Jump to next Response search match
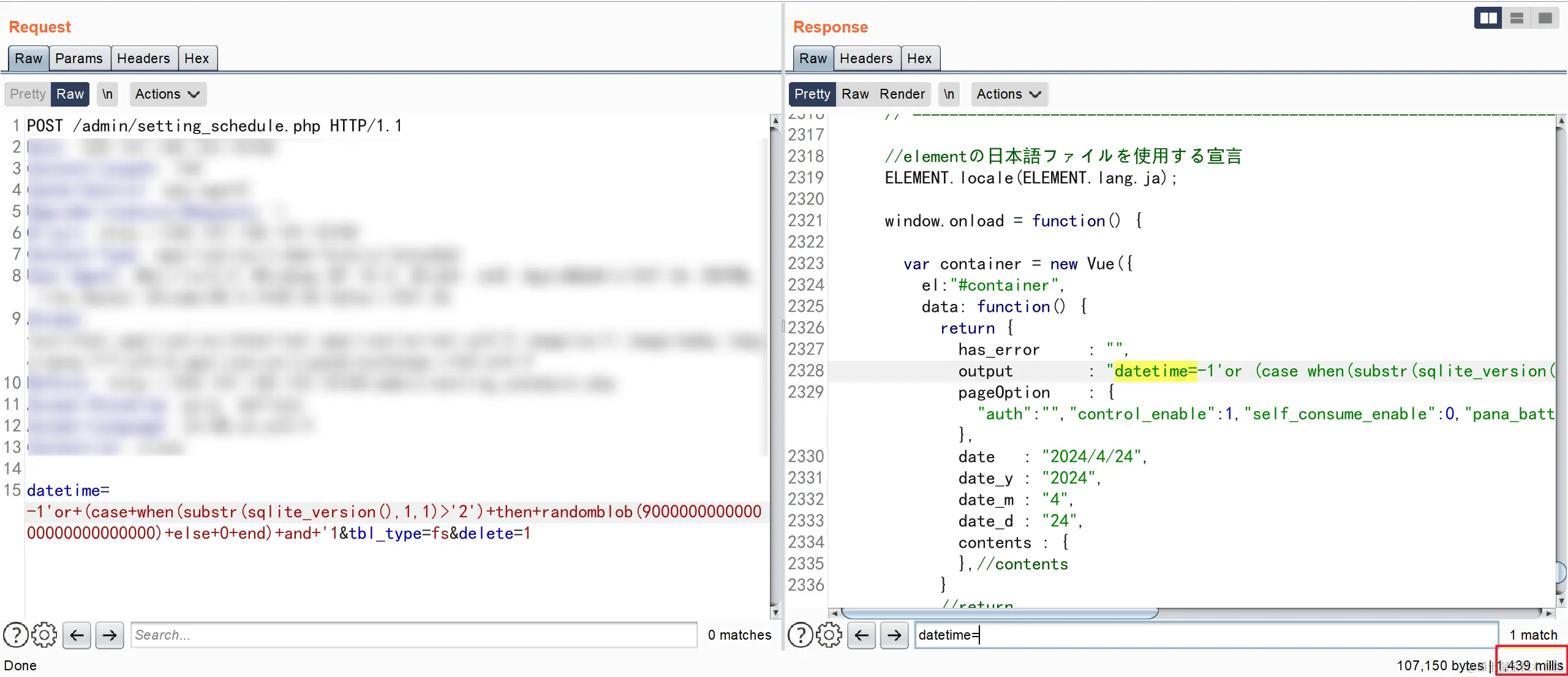Image resolution: width=1568 pixels, height=677 pixels. tap(894, 635)
